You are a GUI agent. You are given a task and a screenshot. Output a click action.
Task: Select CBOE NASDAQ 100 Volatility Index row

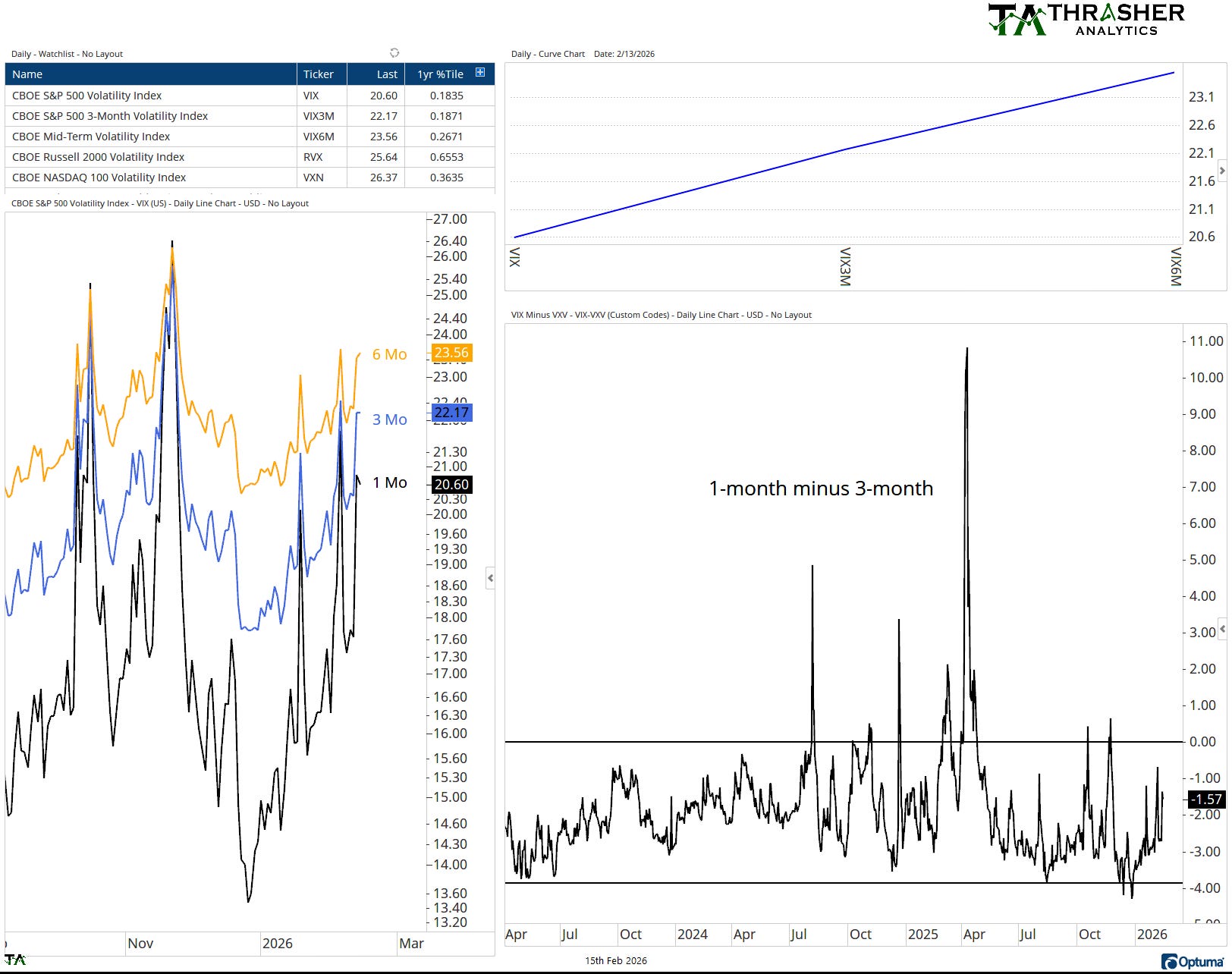tap(250, 178)
